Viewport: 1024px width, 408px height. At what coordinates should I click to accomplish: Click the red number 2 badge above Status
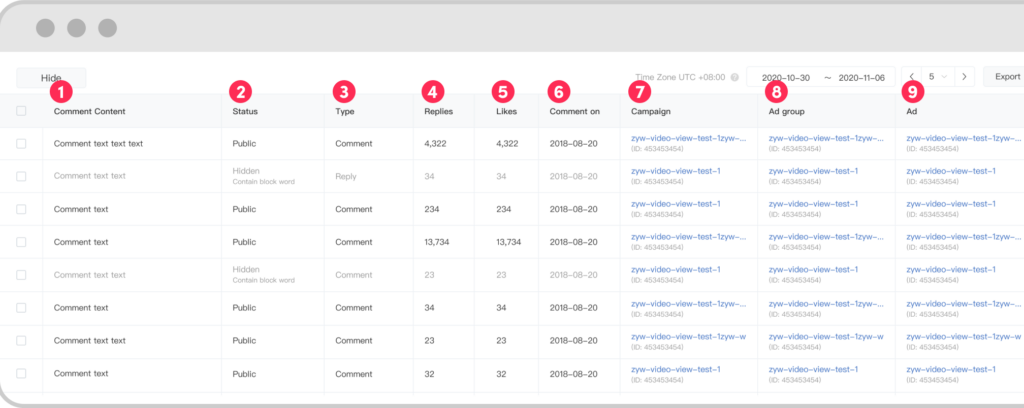240,91
